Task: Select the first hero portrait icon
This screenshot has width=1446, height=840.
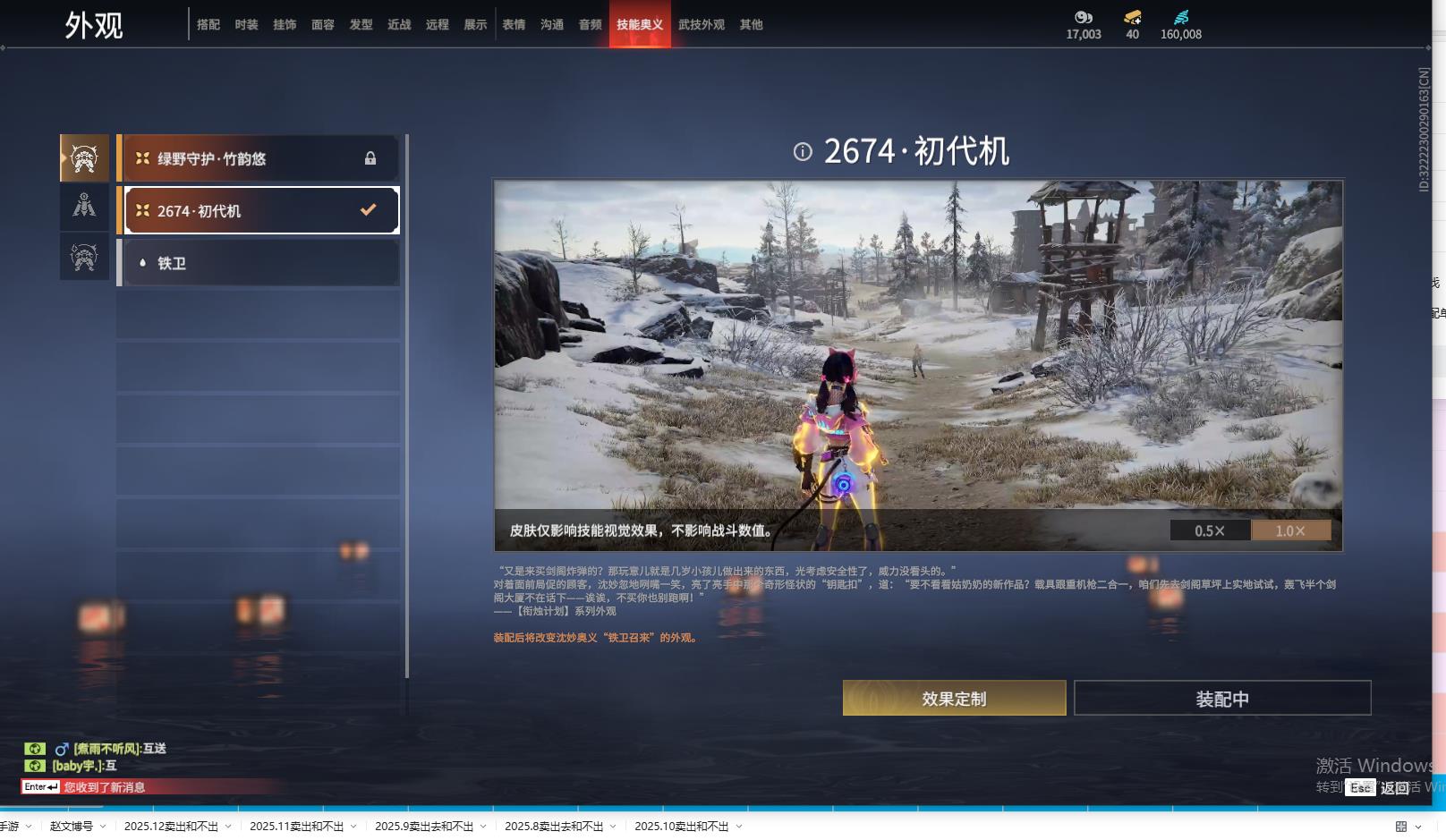Action: (84, 158)
